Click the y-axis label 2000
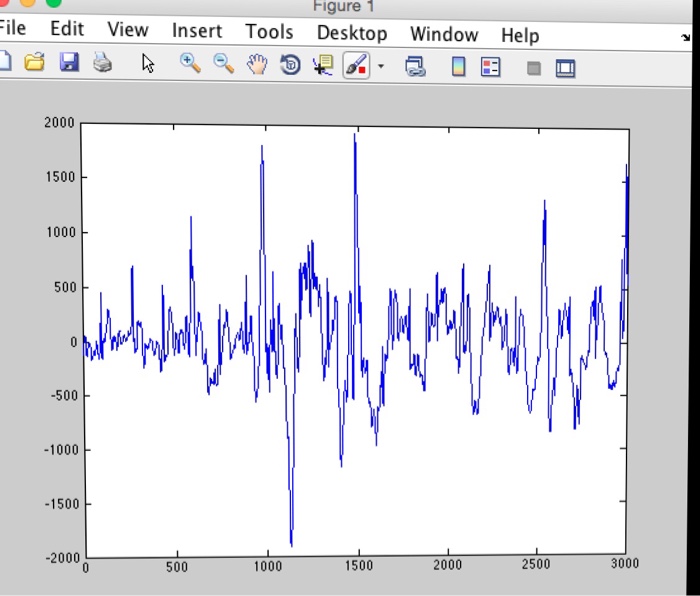Image resolution: width=700 pixels, height=596 pixels. point(59,123)
